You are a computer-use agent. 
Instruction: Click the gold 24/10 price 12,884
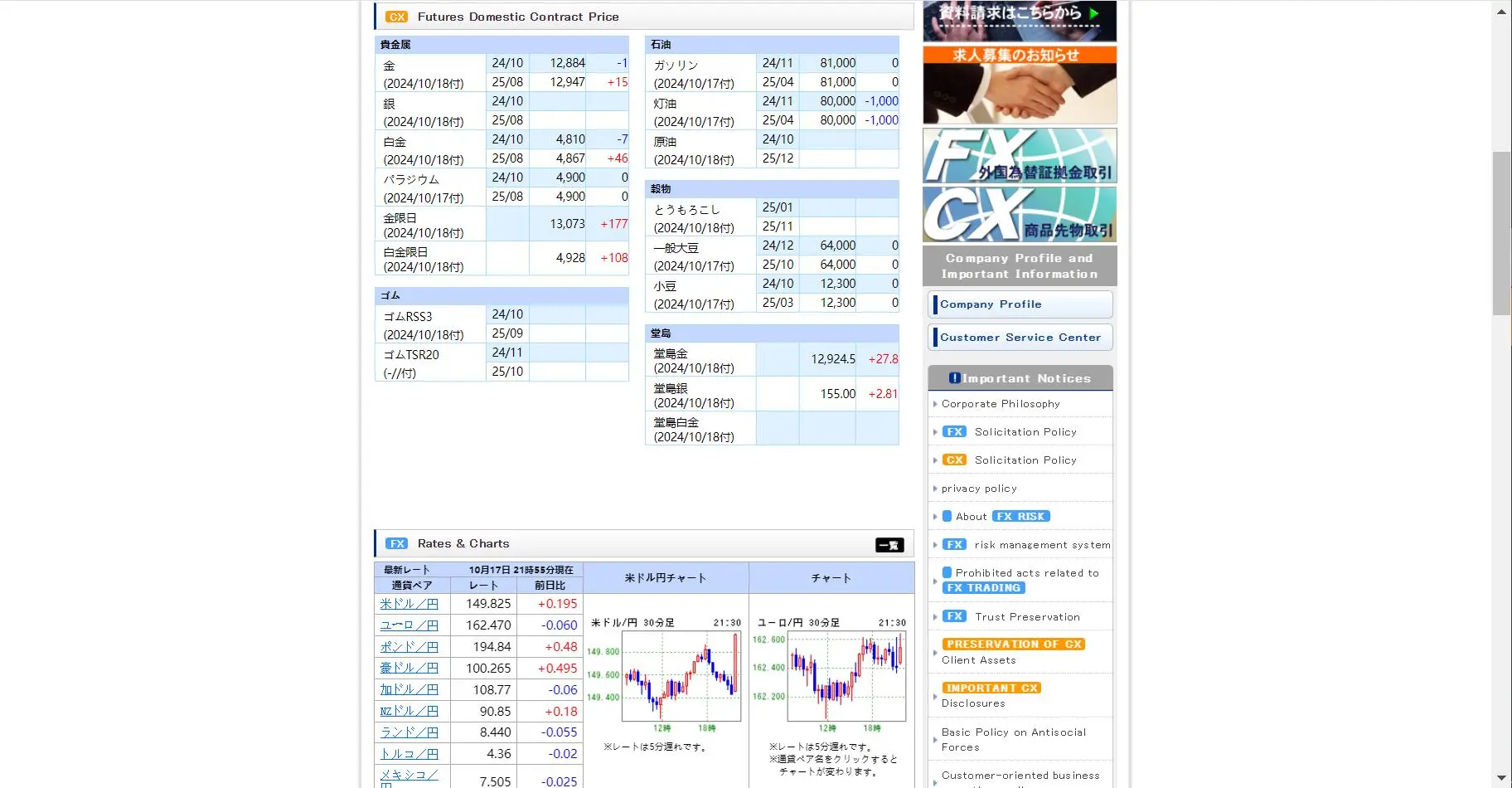click(x=568, y=63)
